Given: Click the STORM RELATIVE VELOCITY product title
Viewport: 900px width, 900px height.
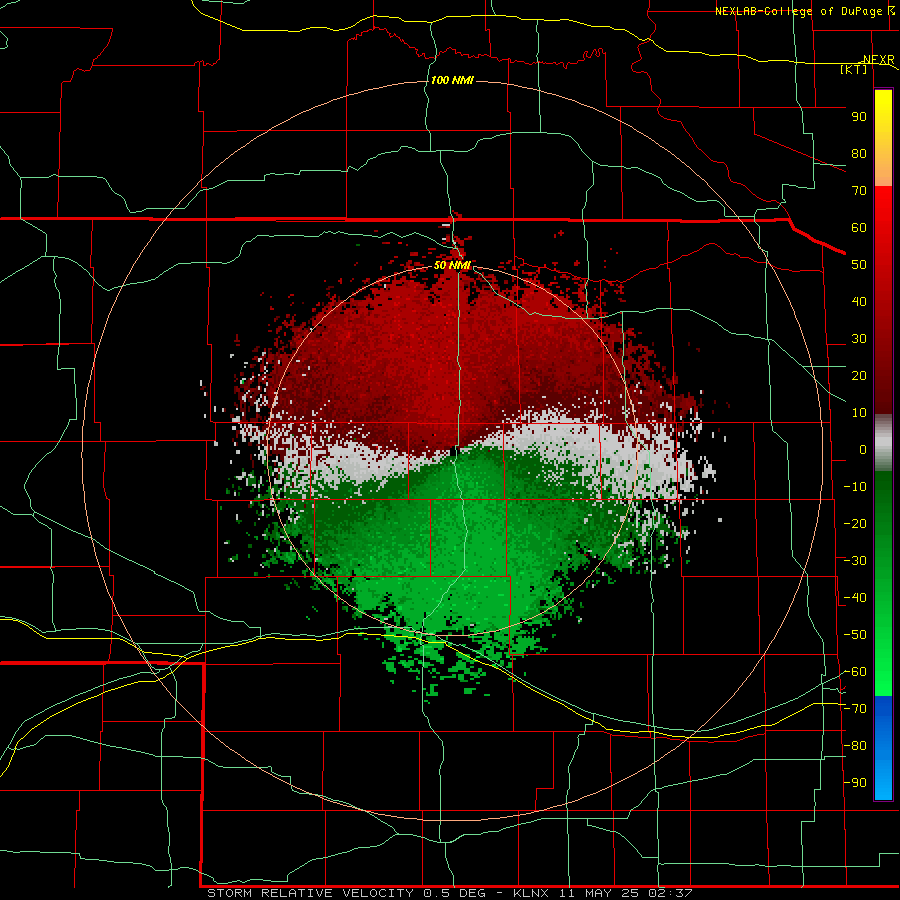Looking at the screenshot, I should tap(313, 893).
